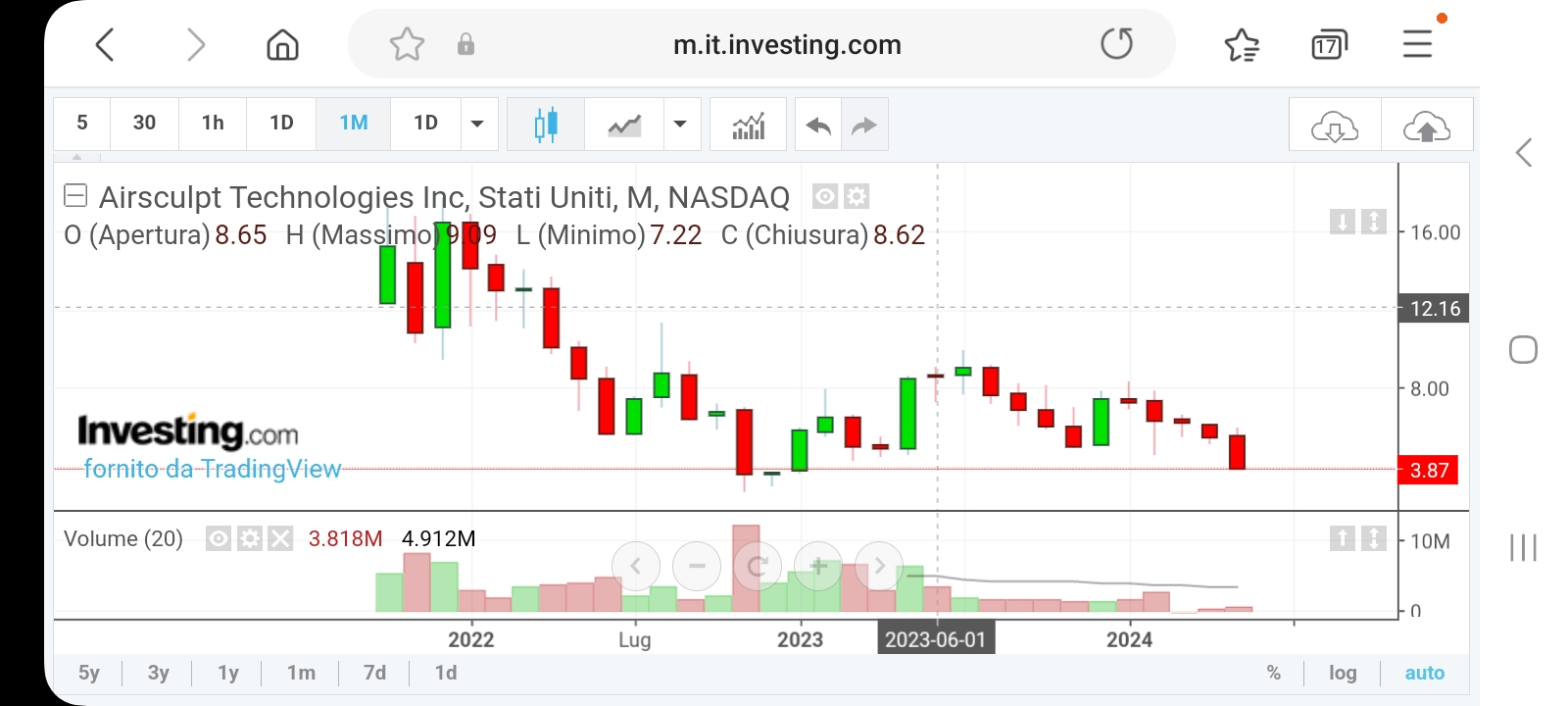Open Volume indicator settings
Screen dimensions: 1568x706
[250, 538]
